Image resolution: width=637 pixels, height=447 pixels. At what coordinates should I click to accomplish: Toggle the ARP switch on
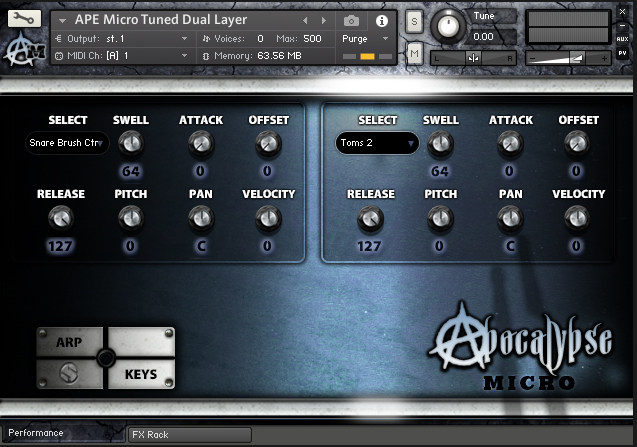coord(69,342)
